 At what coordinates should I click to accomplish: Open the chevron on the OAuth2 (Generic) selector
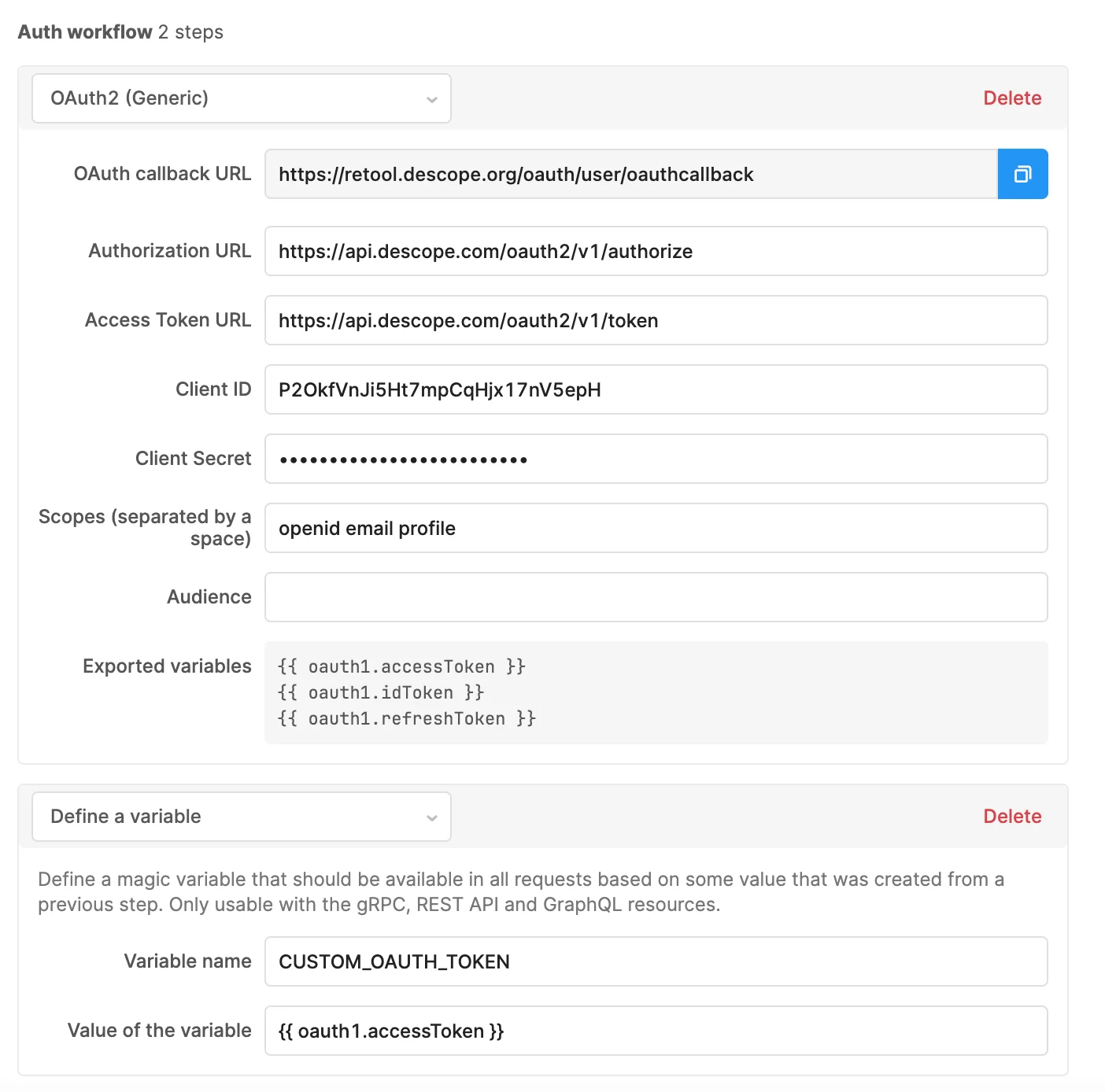click(431, 99)
